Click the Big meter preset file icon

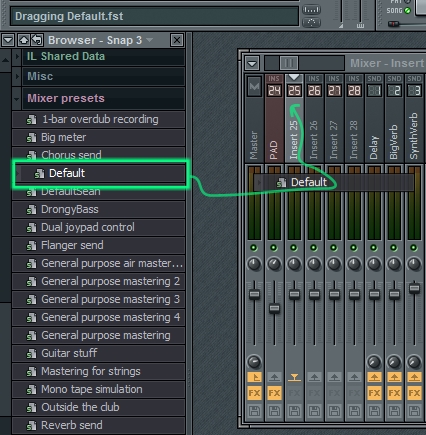point(31,138)
